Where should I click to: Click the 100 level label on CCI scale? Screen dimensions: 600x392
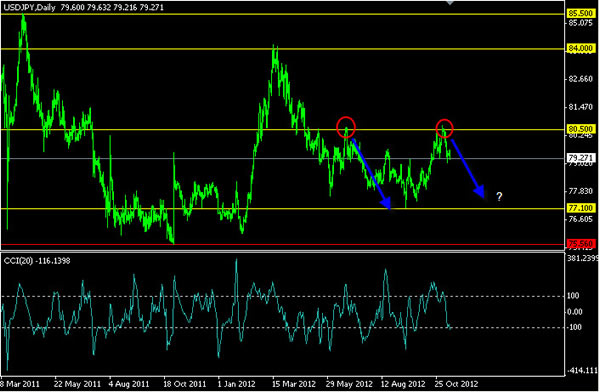click(573, 296)
